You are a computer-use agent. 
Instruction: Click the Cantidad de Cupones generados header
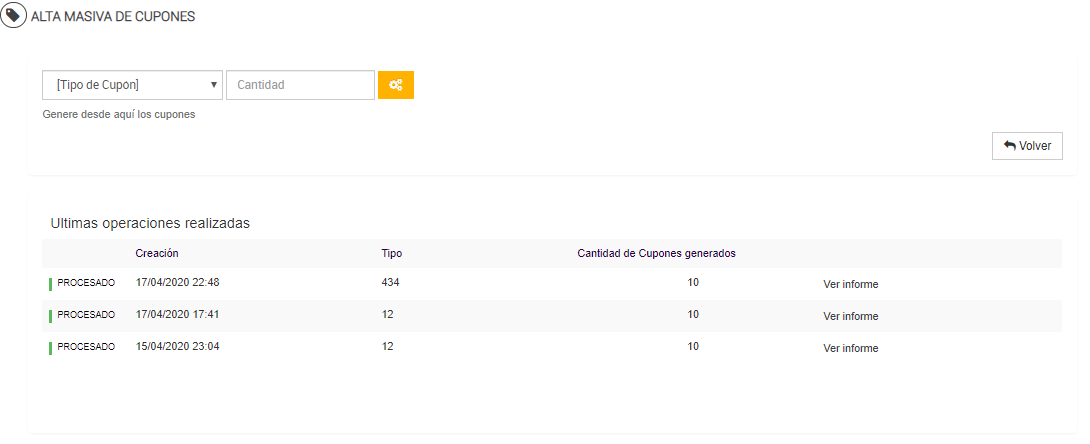656,253
